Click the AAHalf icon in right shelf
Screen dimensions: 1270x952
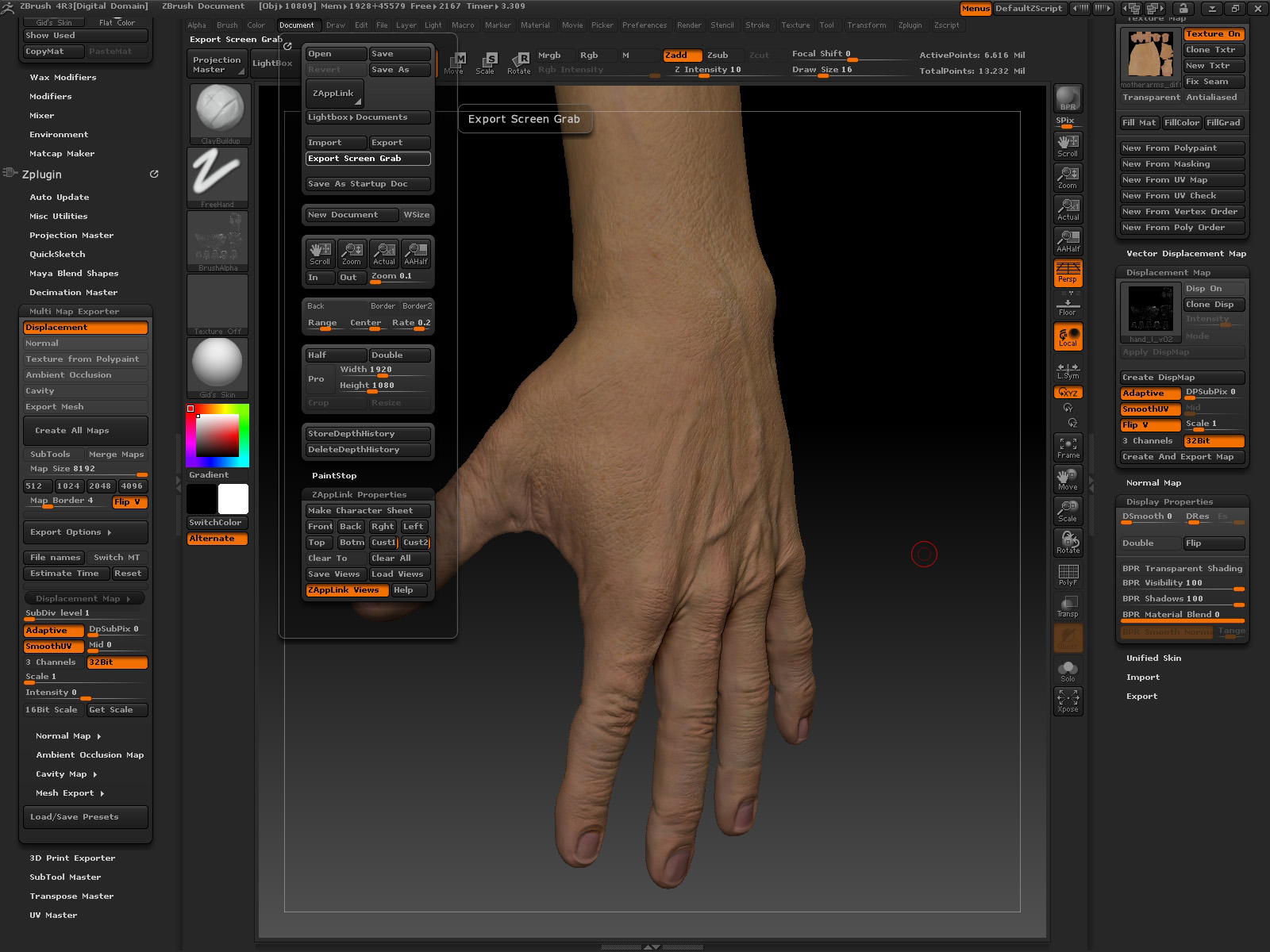1068,240
